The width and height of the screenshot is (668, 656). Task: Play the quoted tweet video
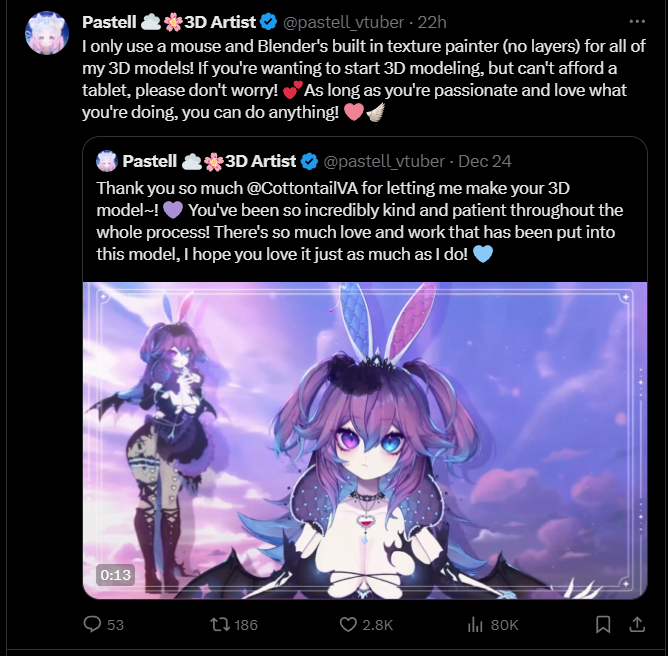[365, 440]
